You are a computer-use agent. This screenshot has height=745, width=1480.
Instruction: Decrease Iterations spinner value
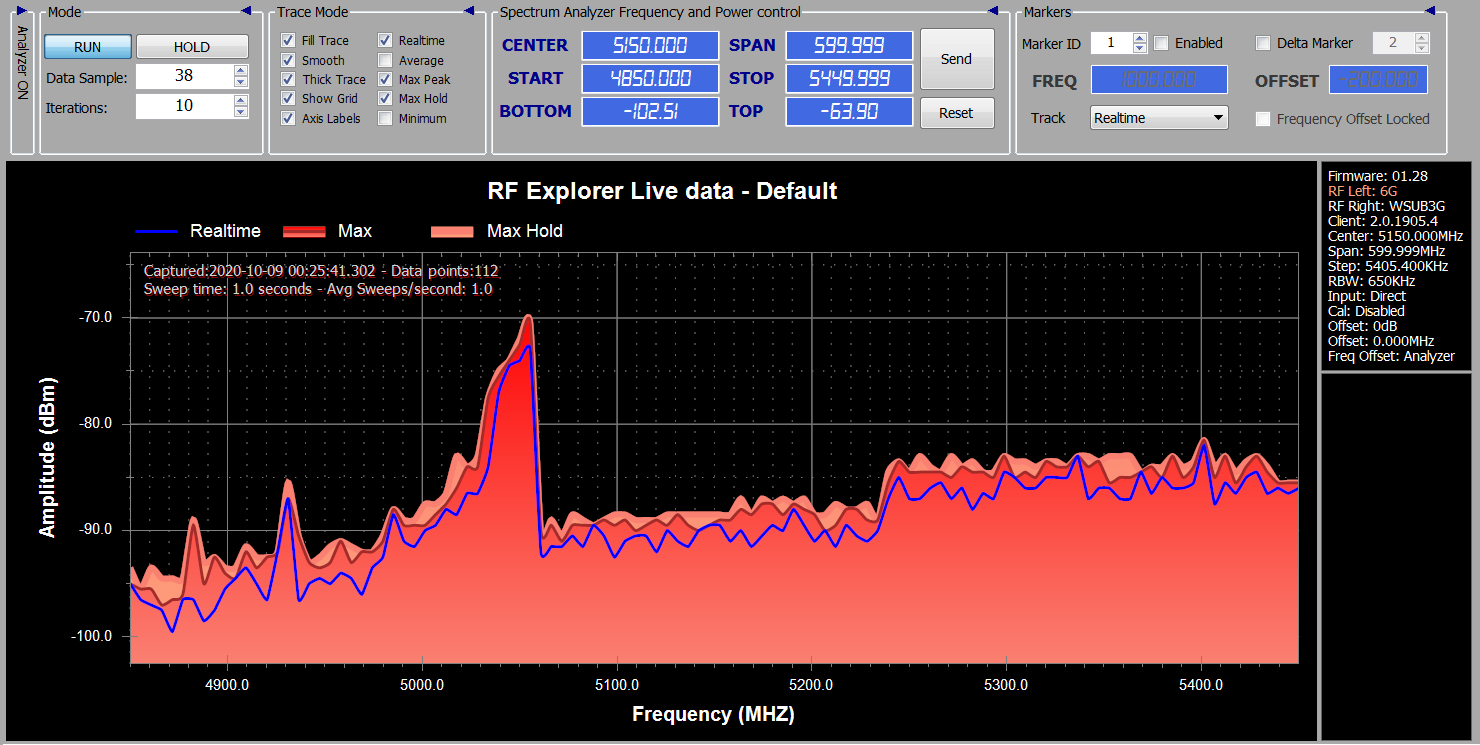pyautogui.click(x=240, y=111)
